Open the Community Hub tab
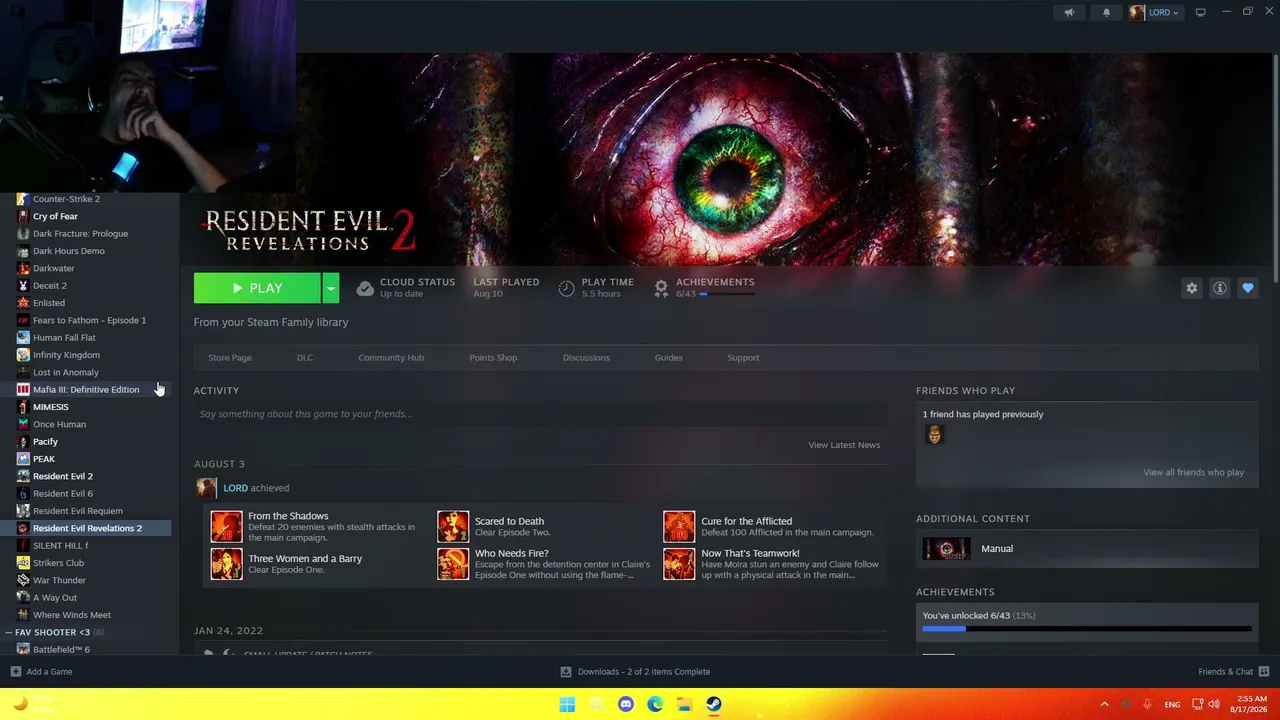 [391, 357]
